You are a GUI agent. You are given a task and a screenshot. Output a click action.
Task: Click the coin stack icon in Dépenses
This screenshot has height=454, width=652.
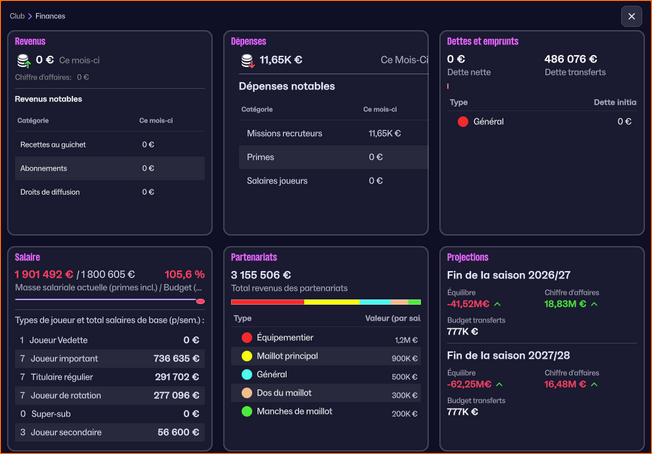(246, 61)
